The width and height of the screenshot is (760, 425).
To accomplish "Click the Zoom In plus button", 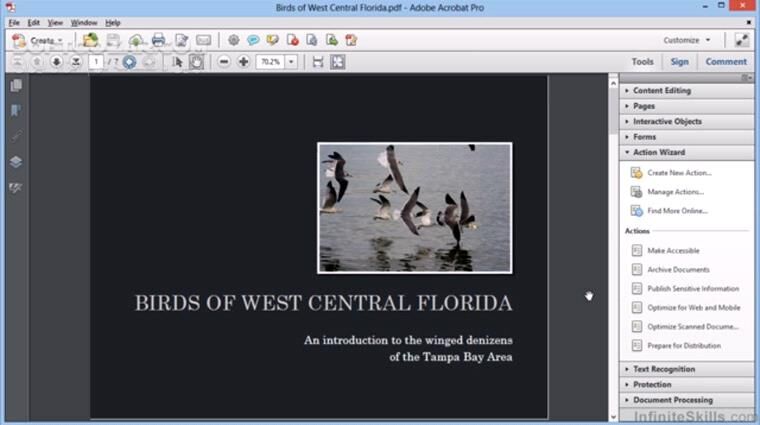I will point(244,62).
